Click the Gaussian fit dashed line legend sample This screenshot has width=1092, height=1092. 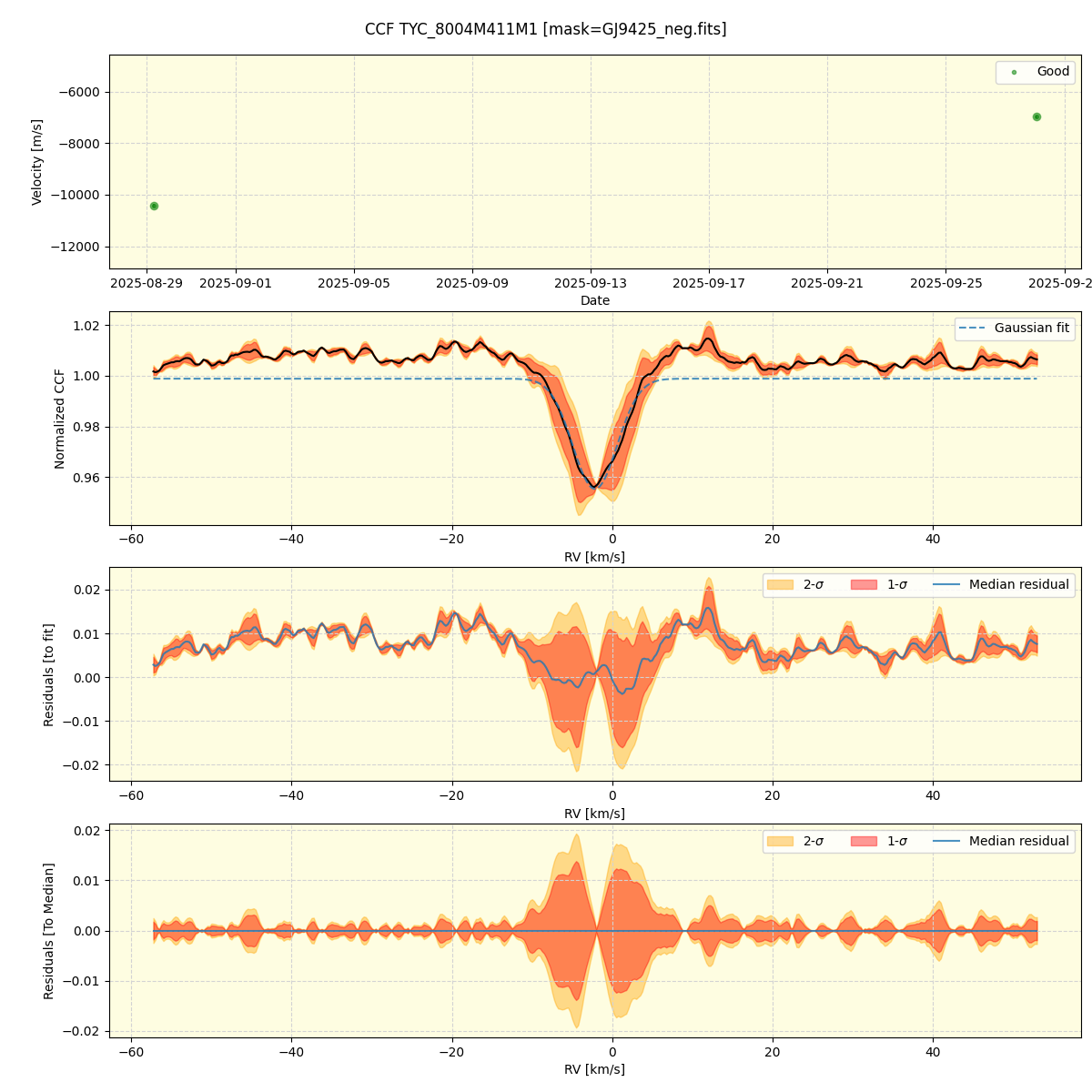coord(972,329)
